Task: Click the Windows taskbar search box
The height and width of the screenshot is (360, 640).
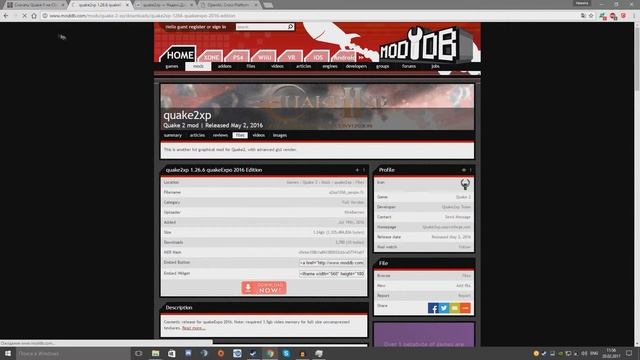Action: [x=73, y=353]
